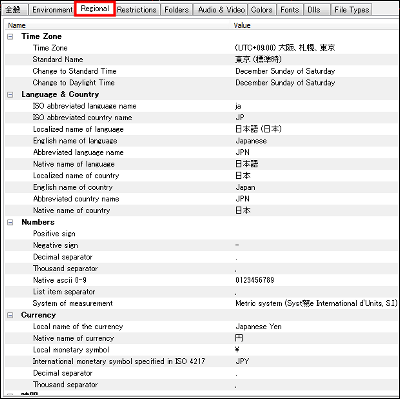Select Native name of currency row

tap(202, 338)
